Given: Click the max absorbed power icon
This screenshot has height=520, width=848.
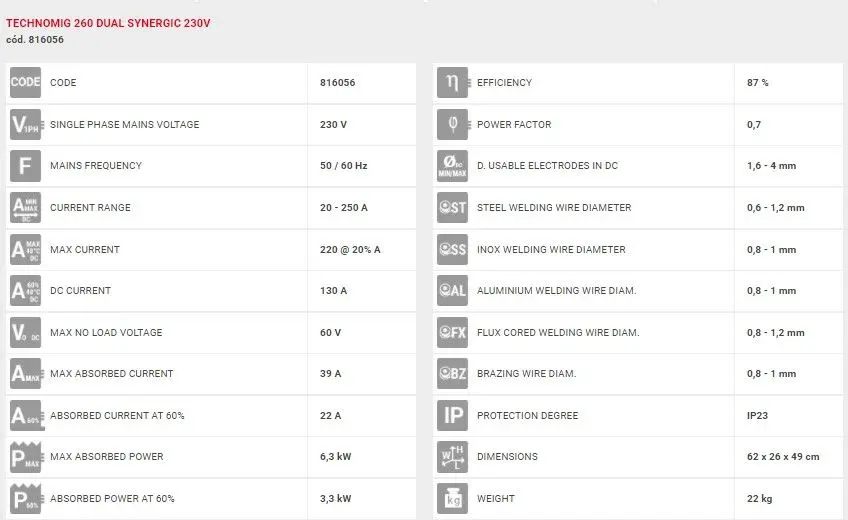Looking at the screenshot, I should point(25,457).
